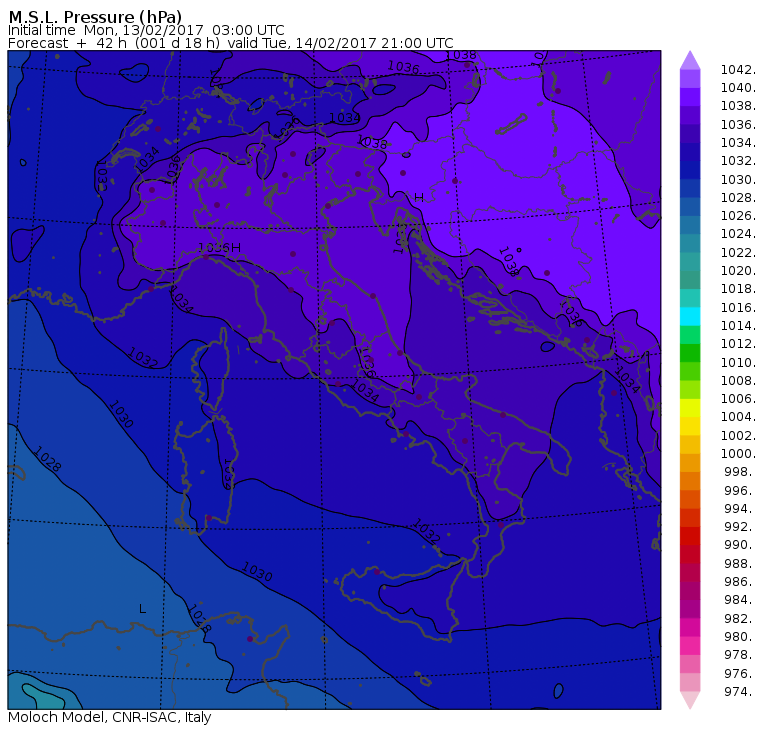
Task: Click the legend value '992.'
Action: [x=740, y=526]
